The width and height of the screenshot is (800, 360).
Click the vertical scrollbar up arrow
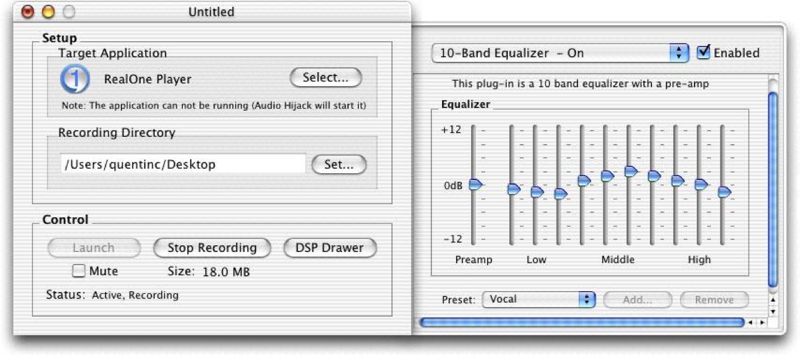773,300
